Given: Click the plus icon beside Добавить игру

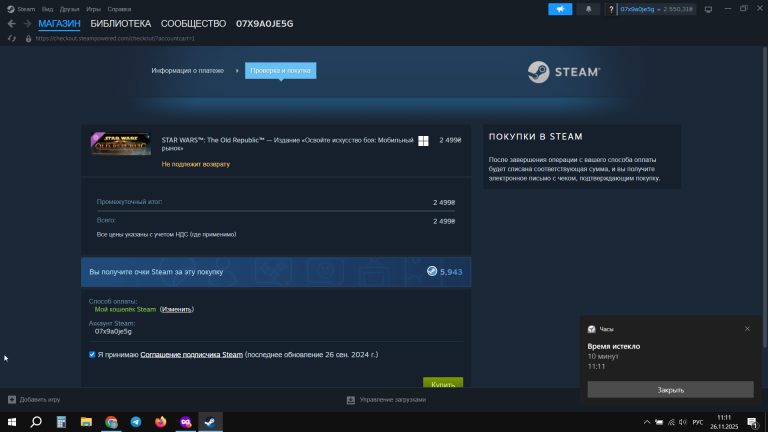Looking at the screenshot, I should point(12,400).
